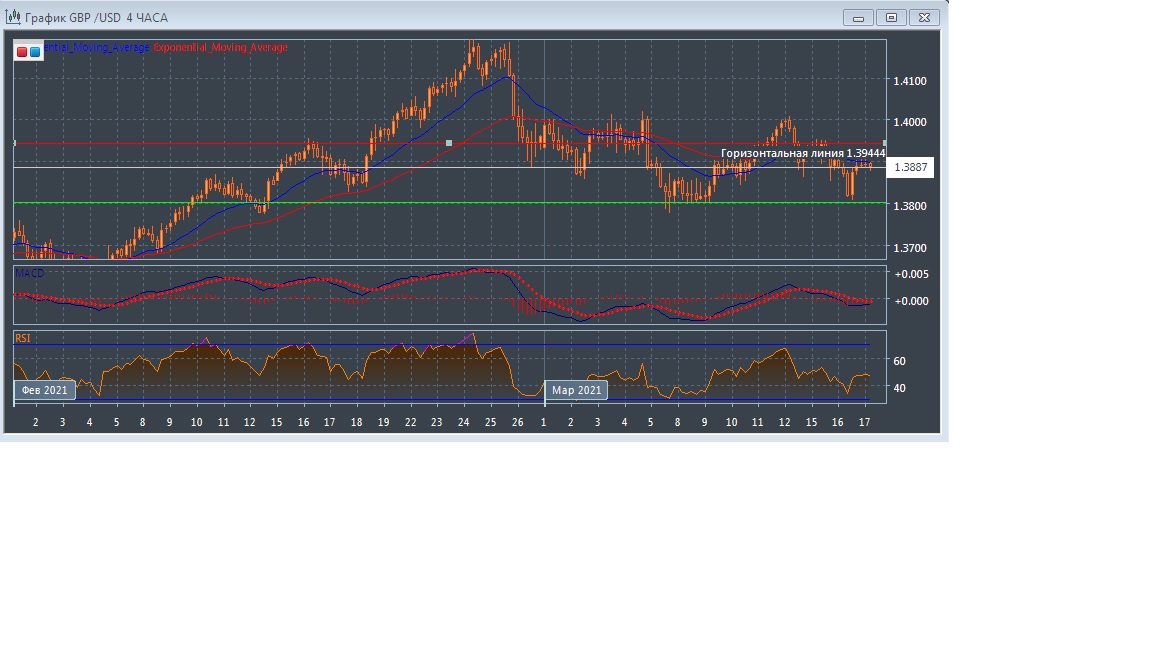Click the 'Фев 2021' month marker
1152x648 pixels.
[45, 390]
